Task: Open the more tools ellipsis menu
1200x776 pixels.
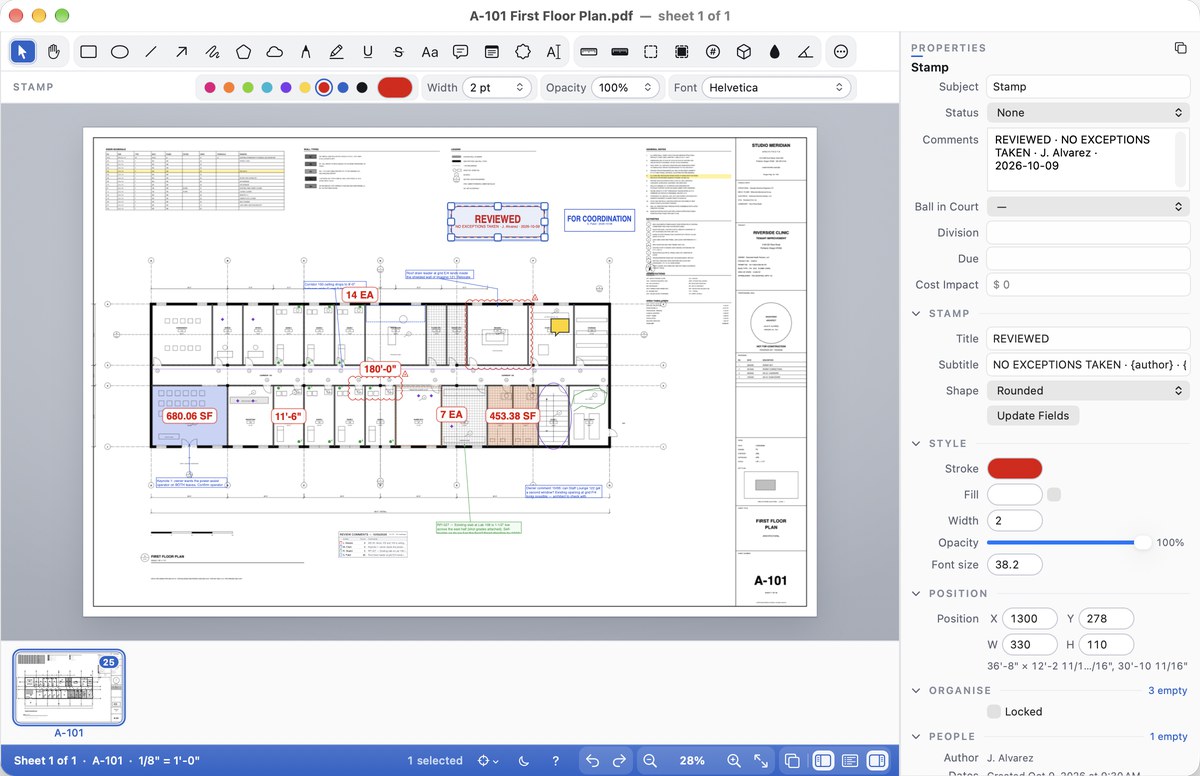Action: tap(841, 52)
